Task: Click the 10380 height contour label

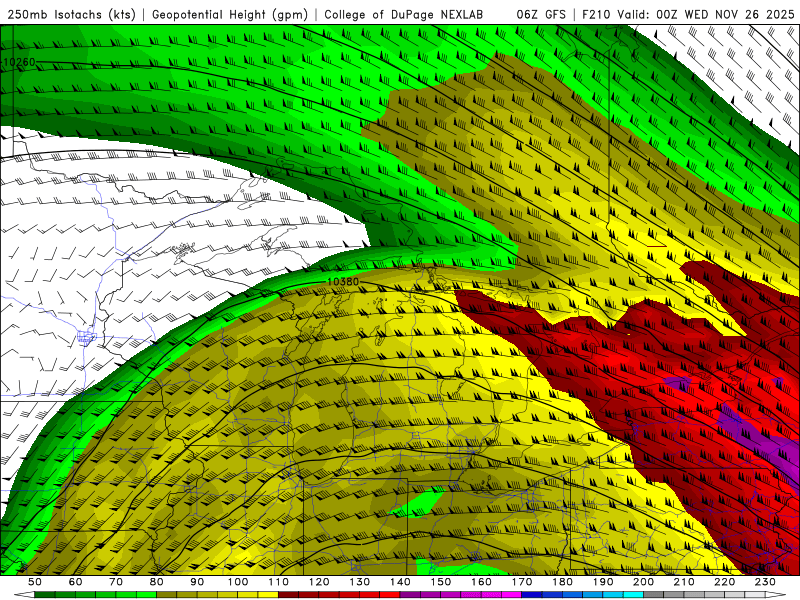Action: 343,282
